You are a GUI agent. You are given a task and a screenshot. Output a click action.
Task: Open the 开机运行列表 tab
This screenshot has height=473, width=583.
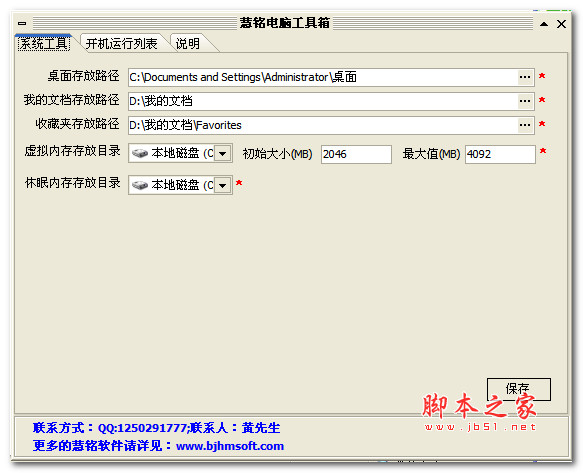click(x=122, y=44)
